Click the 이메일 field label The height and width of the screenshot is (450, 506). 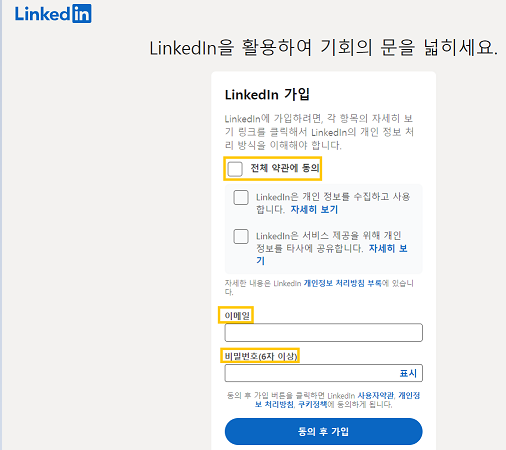pos(237,315)
